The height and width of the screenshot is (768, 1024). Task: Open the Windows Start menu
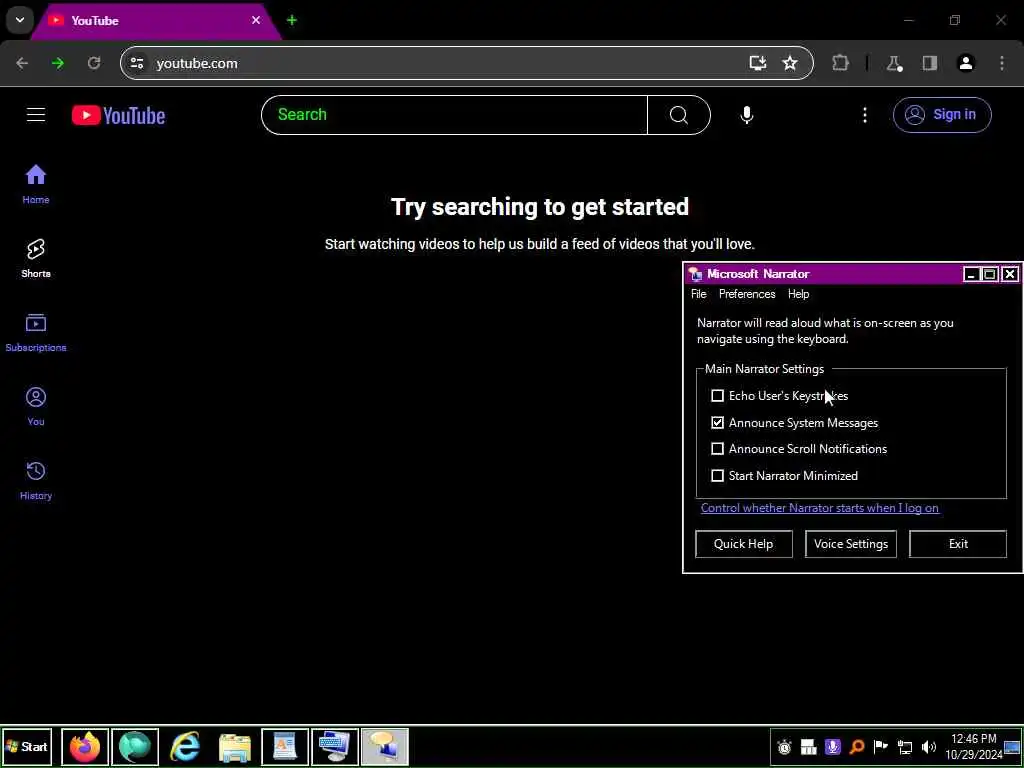click(x=27, y=746)
